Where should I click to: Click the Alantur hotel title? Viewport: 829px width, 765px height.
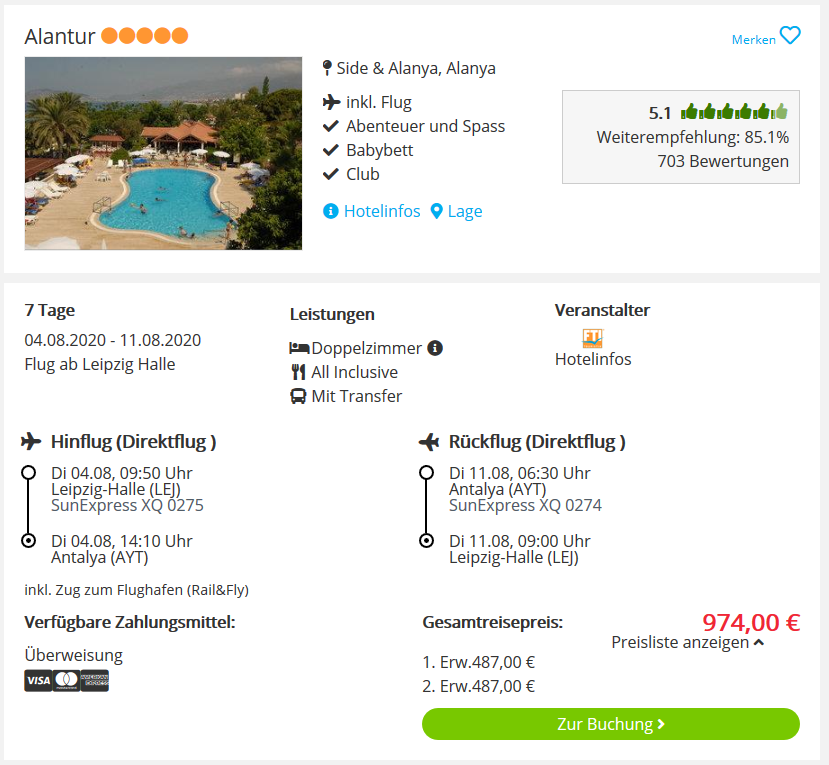tap(60, 36)
